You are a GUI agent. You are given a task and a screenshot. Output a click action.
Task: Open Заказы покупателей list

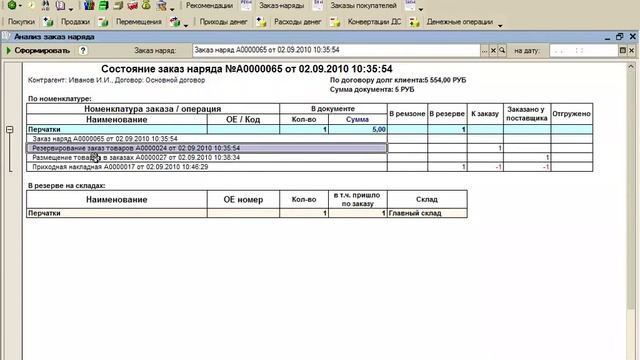[x=363, y=6]
